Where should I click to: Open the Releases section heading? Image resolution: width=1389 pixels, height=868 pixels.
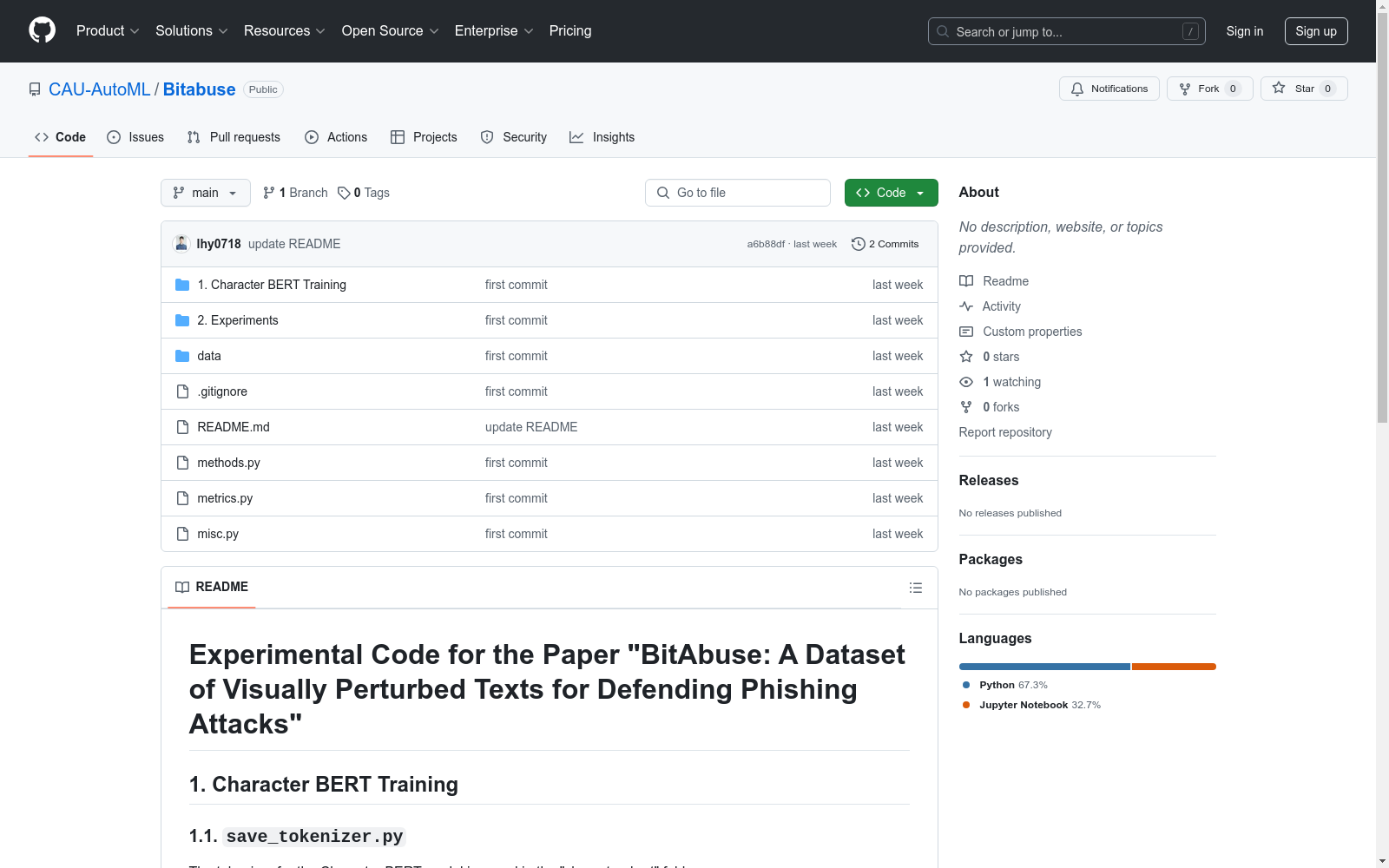click(989, 480)
